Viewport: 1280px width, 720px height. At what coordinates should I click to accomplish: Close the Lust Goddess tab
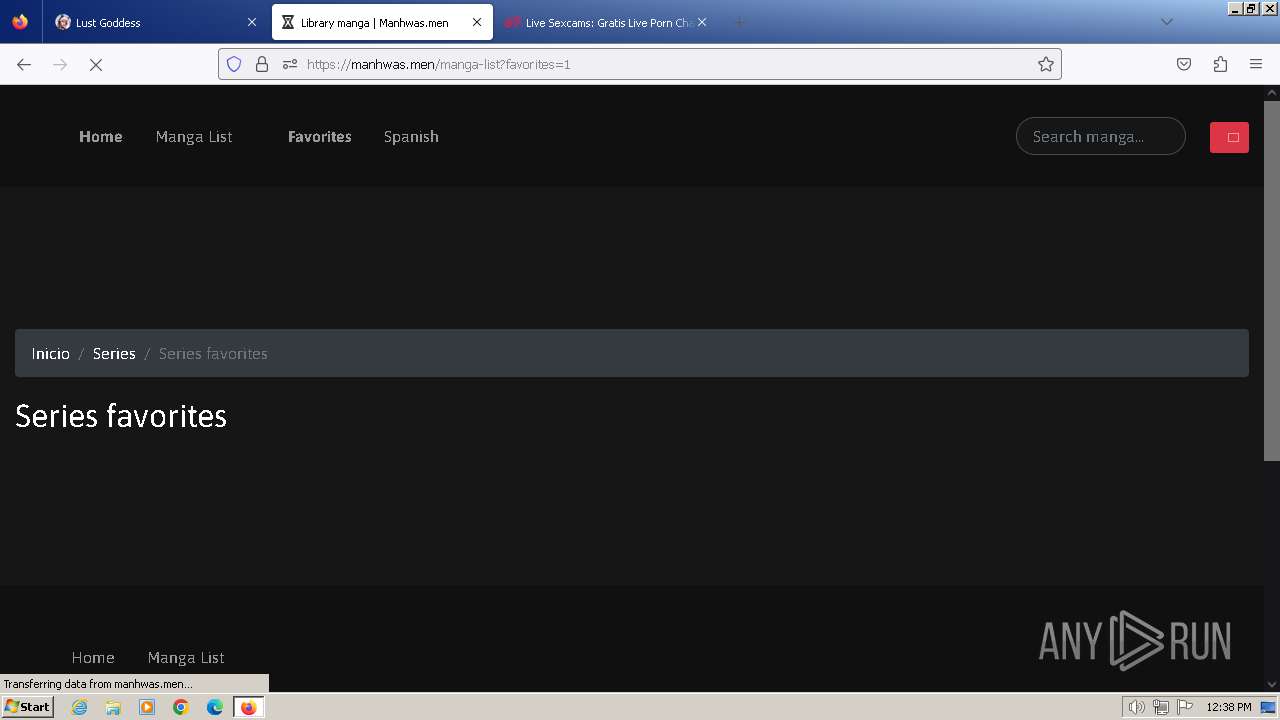tap(252, 22)
